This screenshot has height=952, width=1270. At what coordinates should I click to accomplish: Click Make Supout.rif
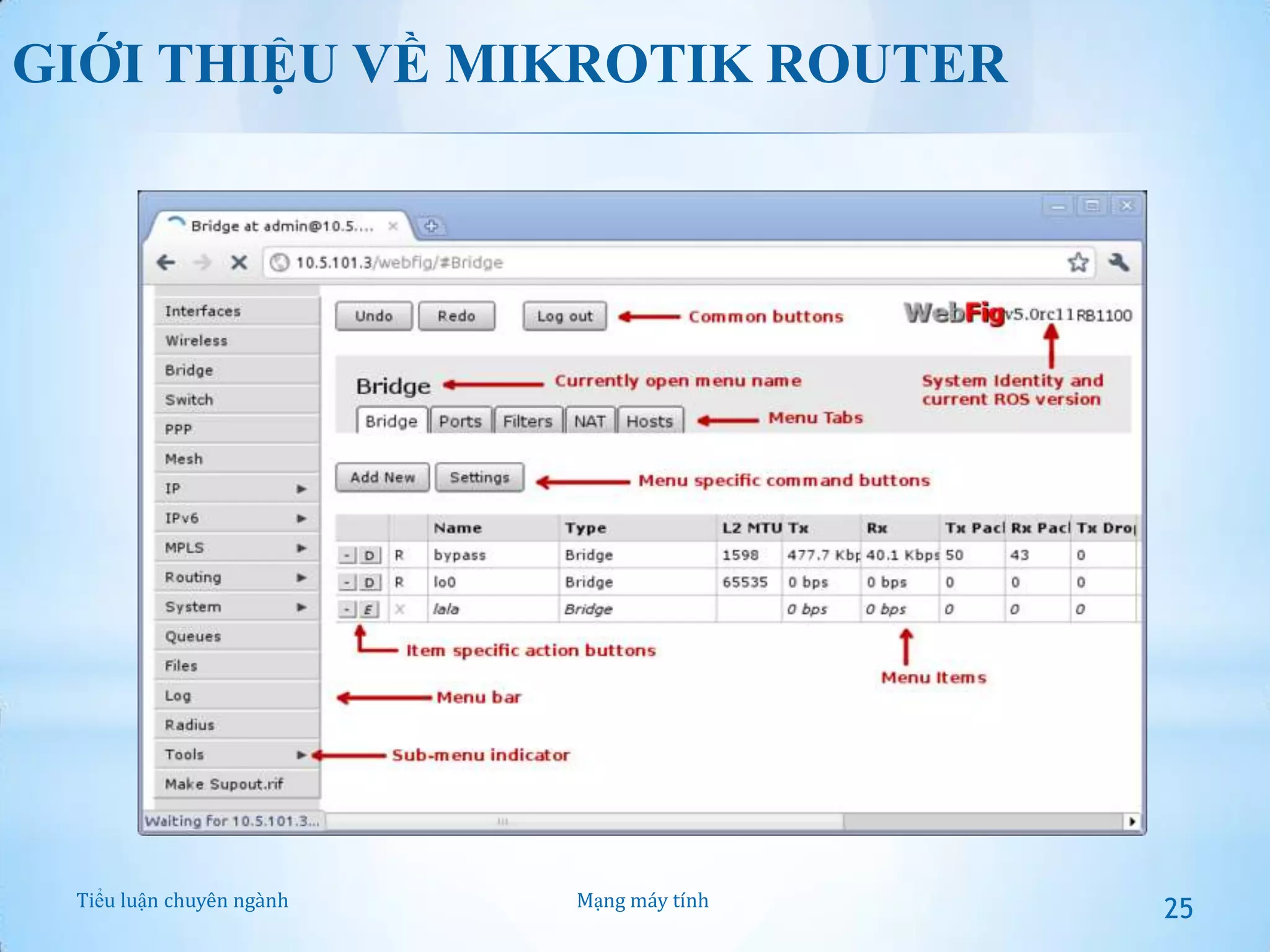tap(237, 785)
